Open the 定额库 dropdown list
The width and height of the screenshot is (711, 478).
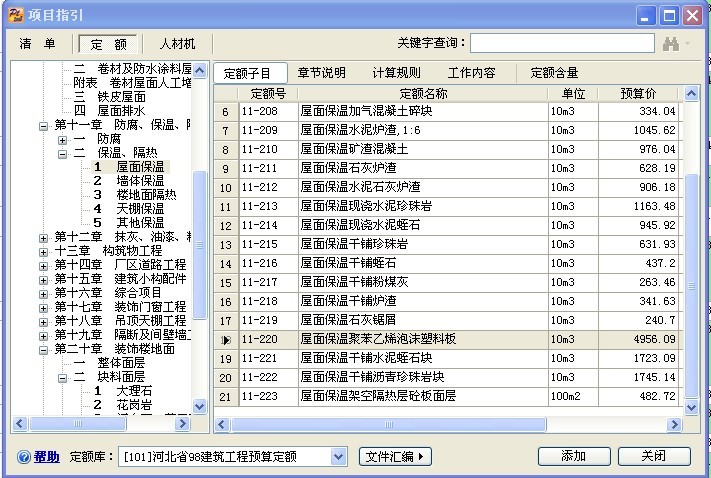[338, 457]
